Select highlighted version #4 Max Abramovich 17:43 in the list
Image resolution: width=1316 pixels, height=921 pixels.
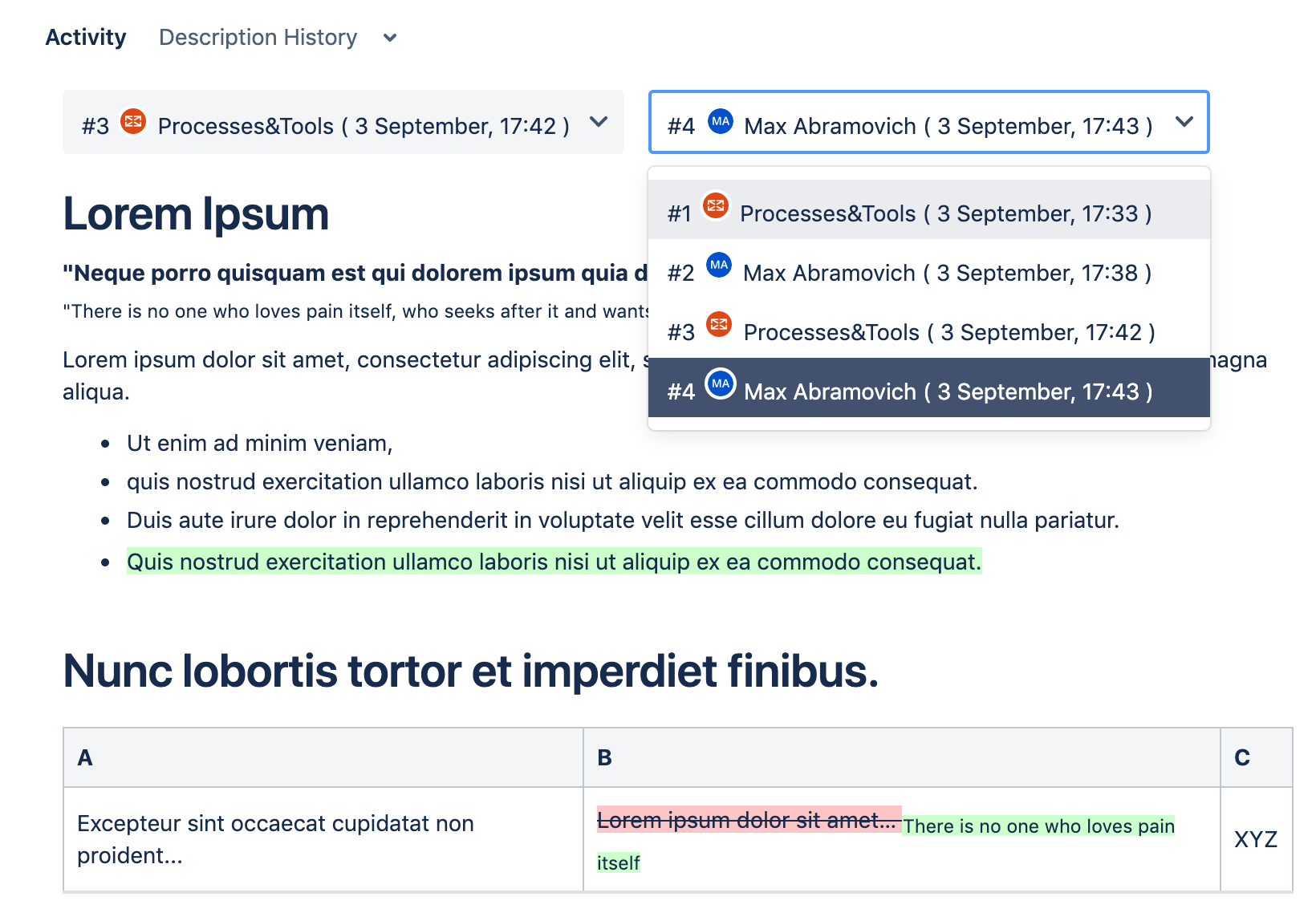(x=929, y=387)
